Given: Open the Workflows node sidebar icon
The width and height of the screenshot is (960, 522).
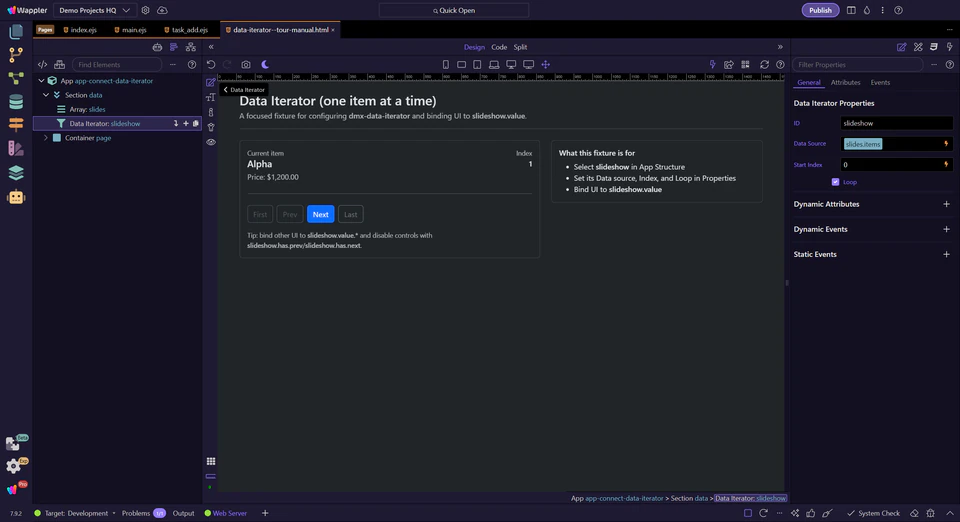Looking at the screenshot, I should [16, 78].
